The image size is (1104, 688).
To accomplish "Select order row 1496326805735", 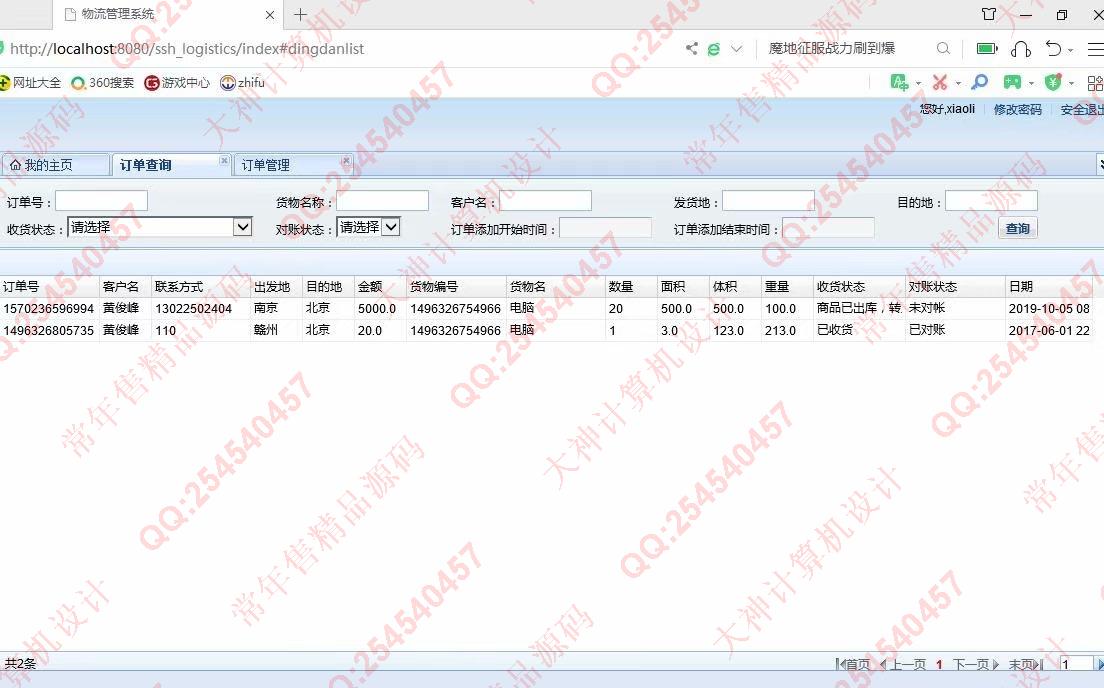I will 546,330.
